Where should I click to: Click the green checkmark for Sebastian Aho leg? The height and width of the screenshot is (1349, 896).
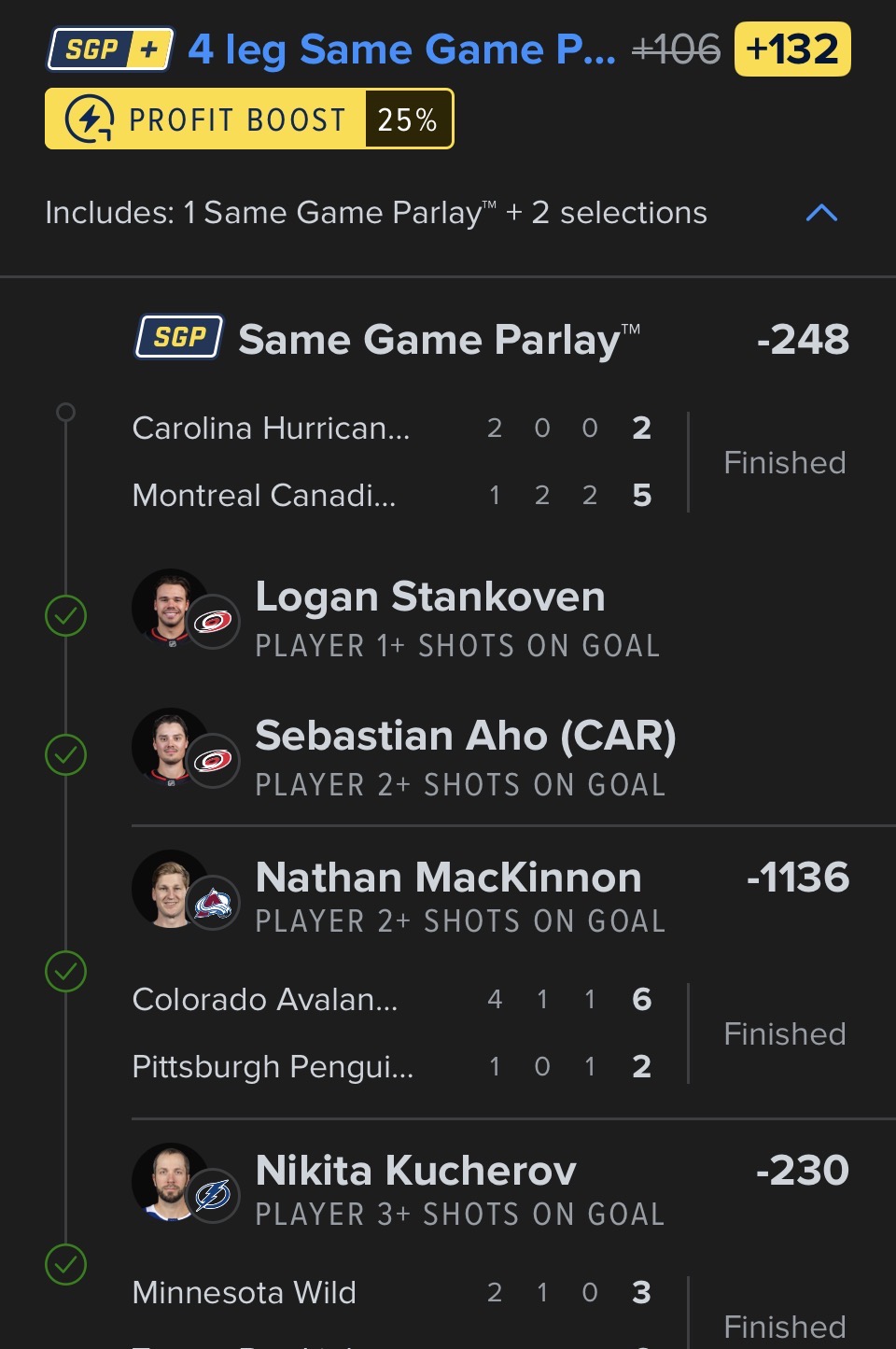[x=66, y=755]
